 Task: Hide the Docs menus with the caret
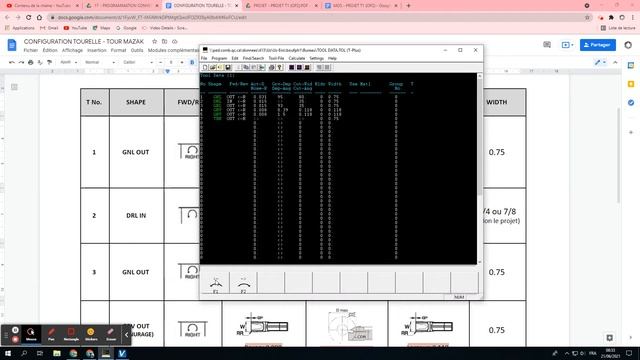tap(615, 62)
